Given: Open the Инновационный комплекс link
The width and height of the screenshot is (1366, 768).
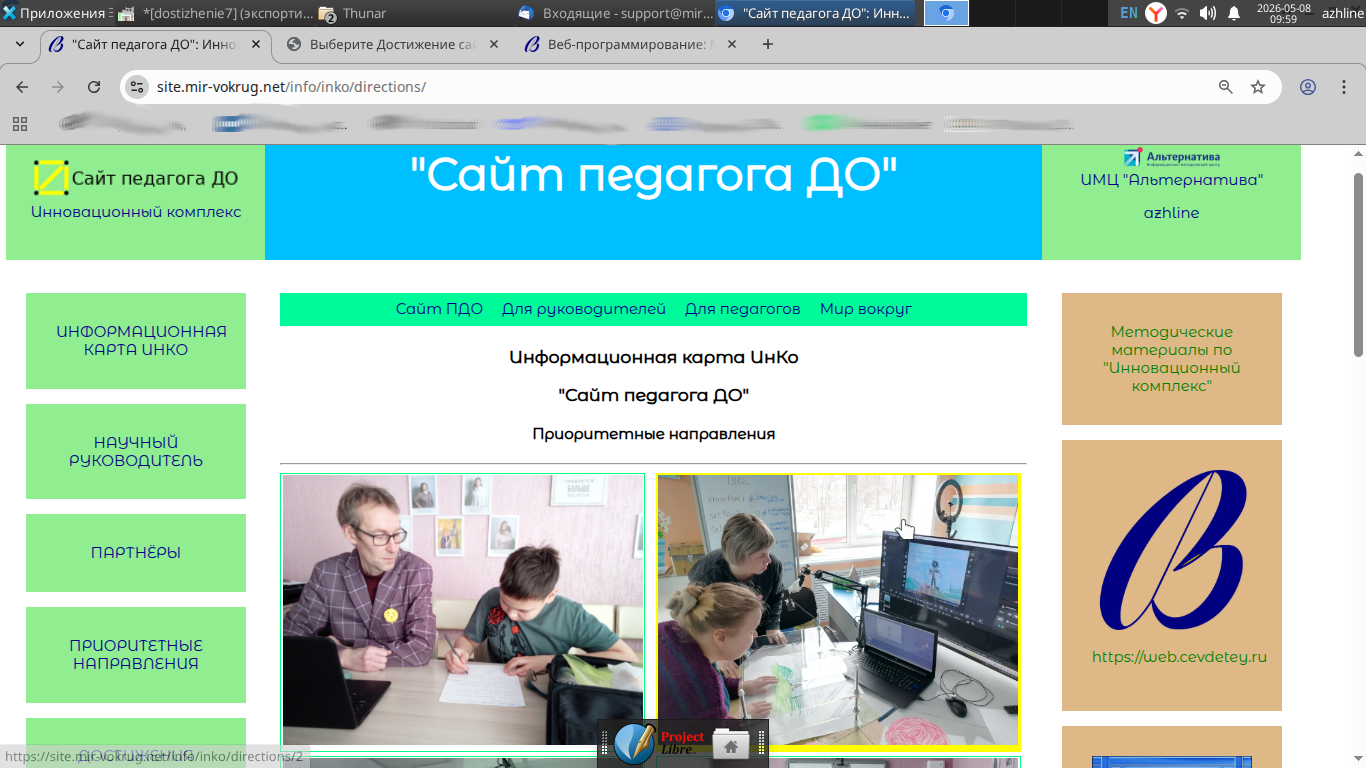Looking at the screenshot, I should tap(136, 212).
